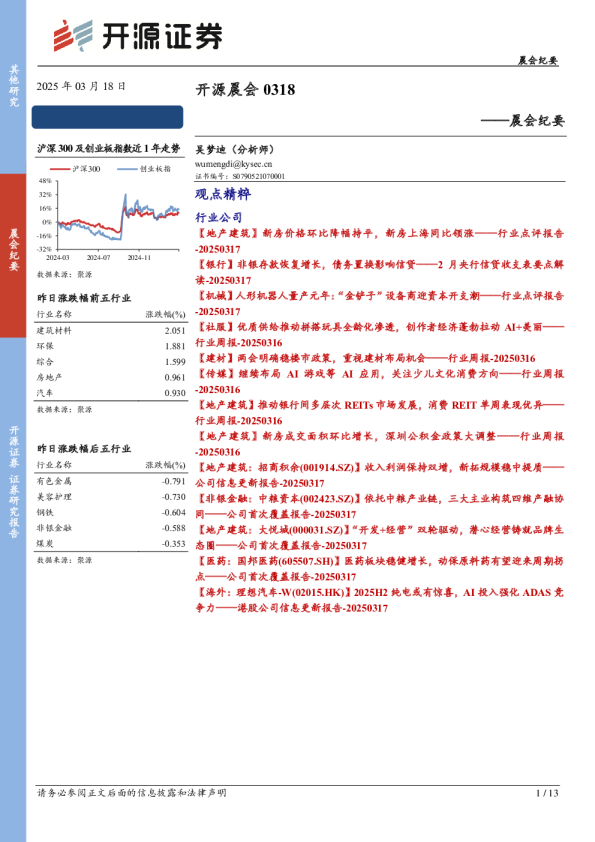The height and width of the screenshot is (842, 595).
Task: Open the email link wumengdi@kysec.cn
Action: (x=233, y=164)
